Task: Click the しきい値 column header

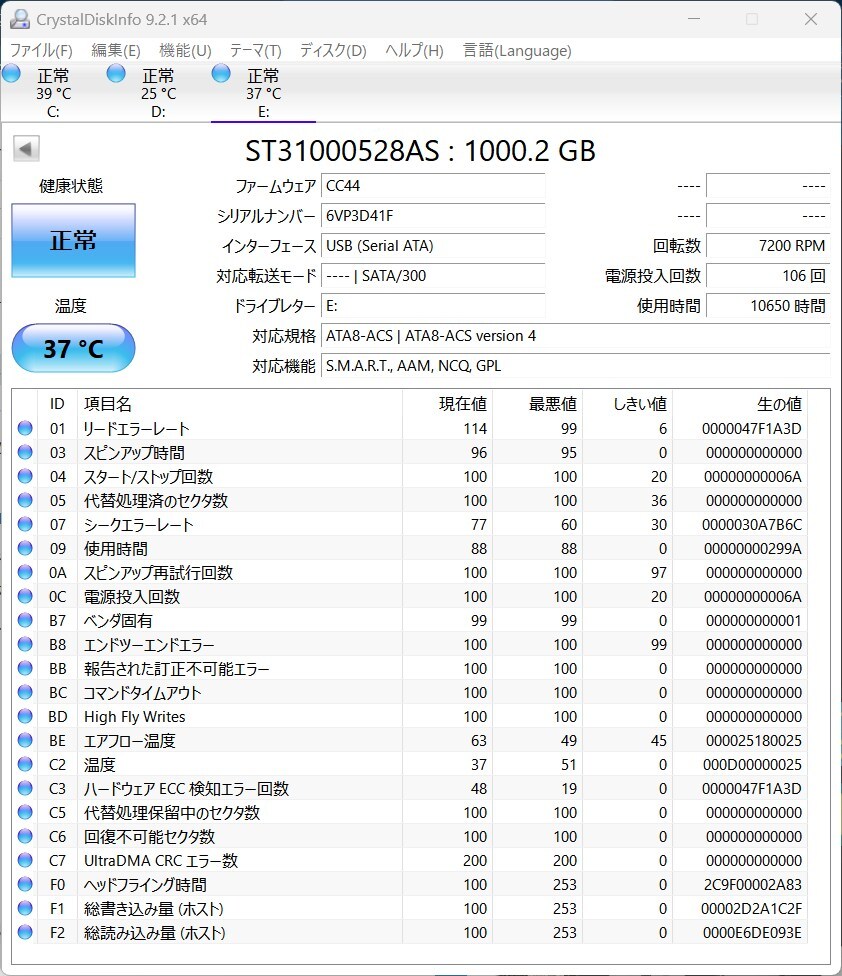Action: coord(627,403)
